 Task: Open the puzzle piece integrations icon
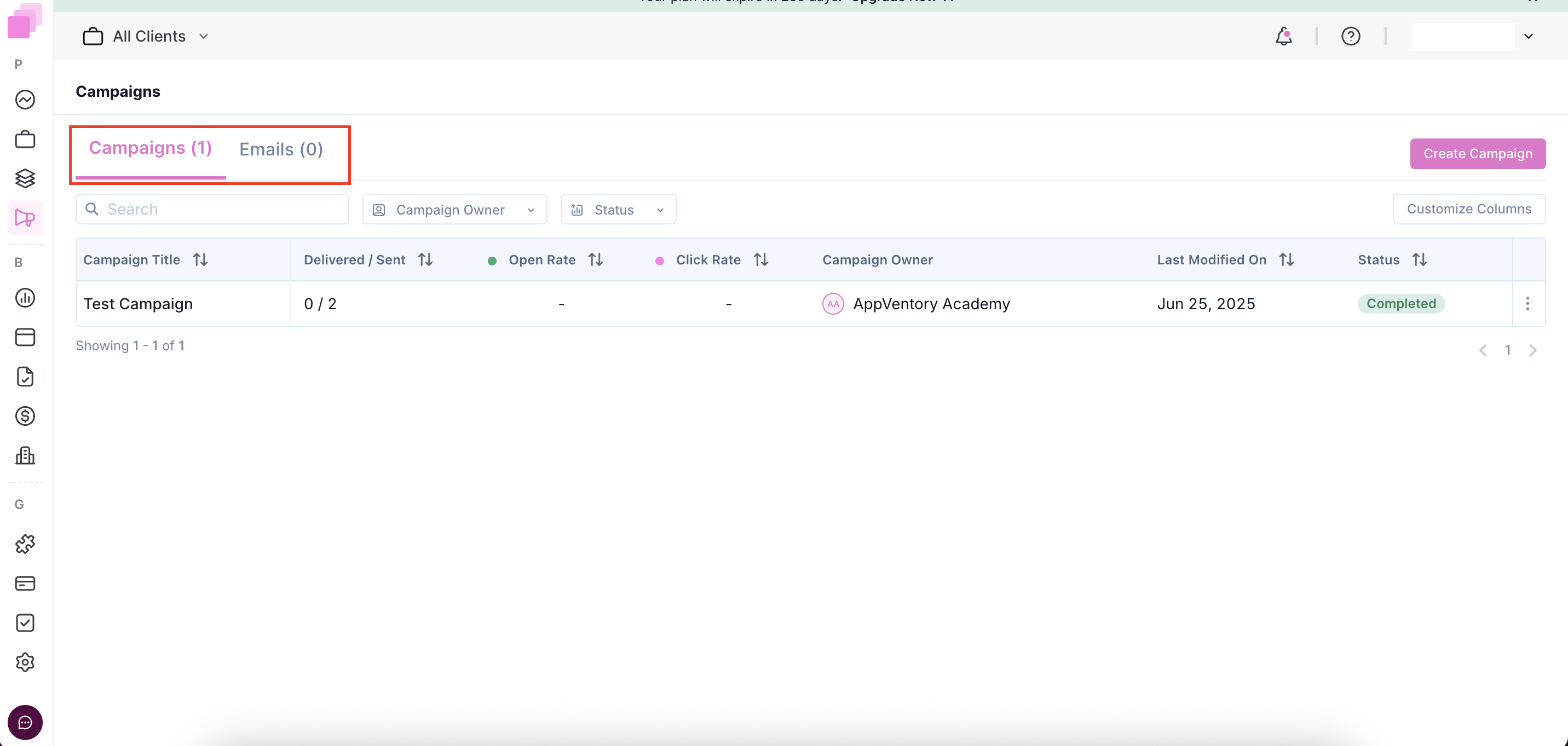tap(25, 544)
